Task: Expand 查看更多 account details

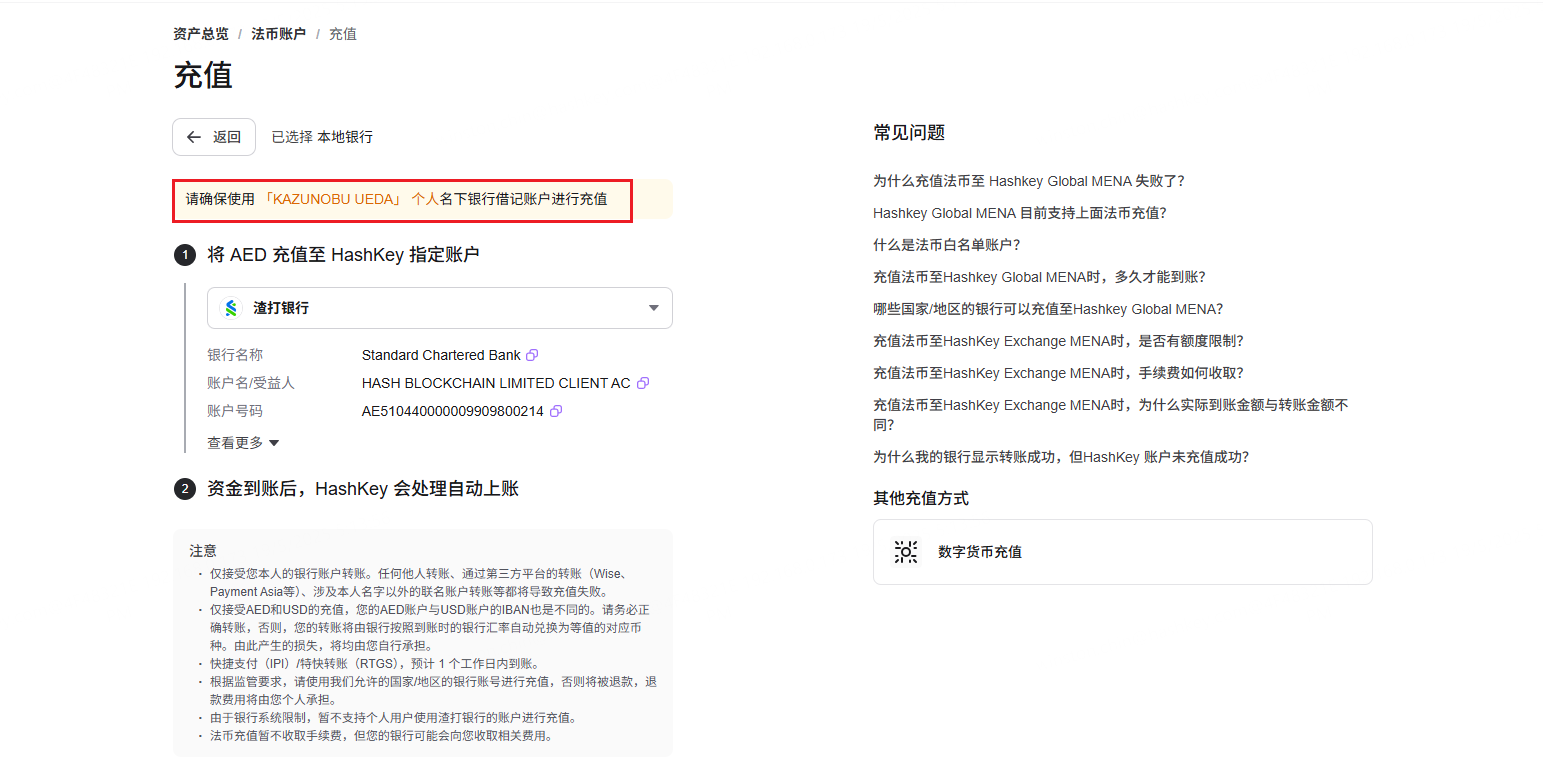Action: (x=243, y=443)
